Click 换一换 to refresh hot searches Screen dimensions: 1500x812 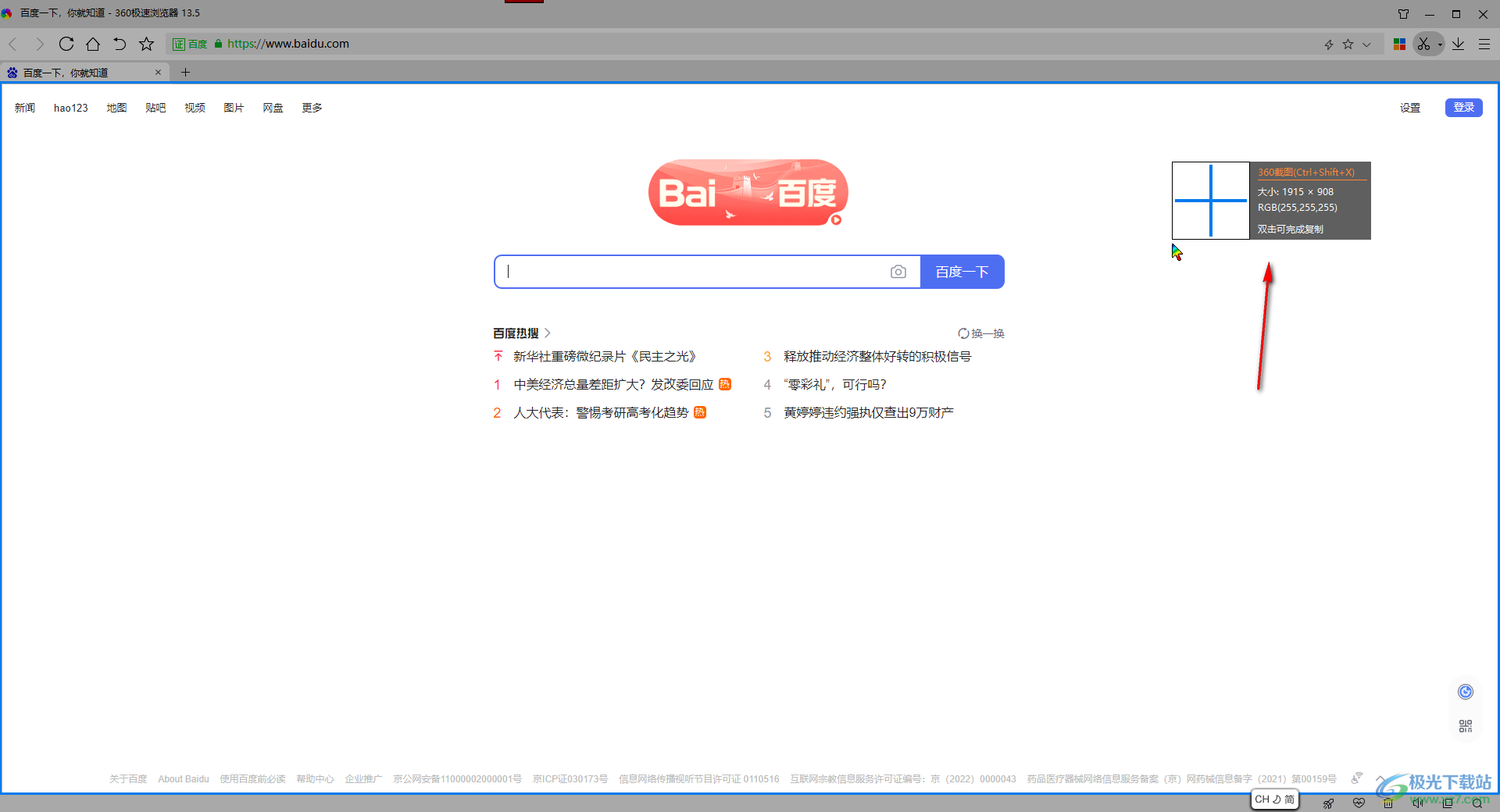point(981,333)
